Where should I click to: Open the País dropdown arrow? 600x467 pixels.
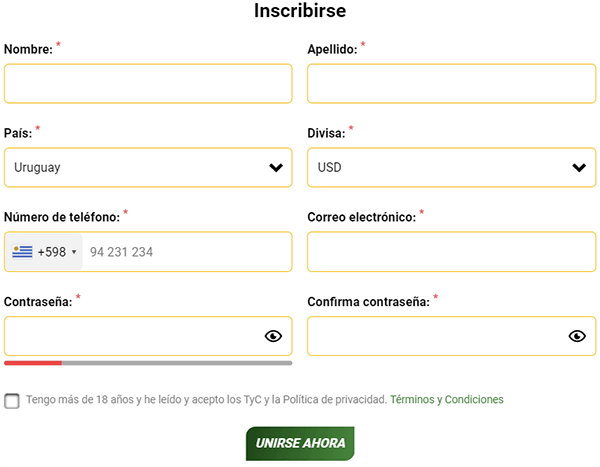(276, 168)
